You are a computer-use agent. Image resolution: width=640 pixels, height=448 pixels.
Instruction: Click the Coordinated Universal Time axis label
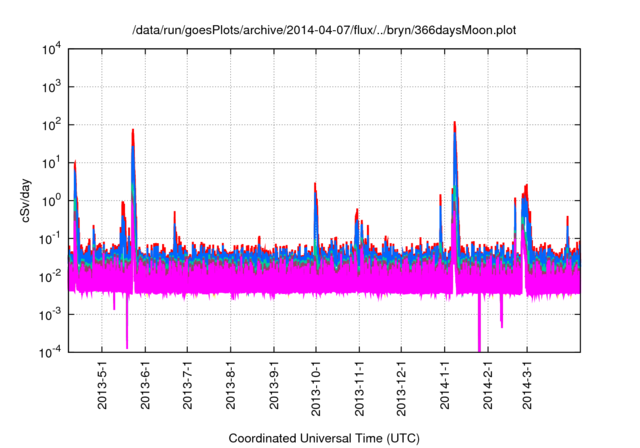(325, 438)
